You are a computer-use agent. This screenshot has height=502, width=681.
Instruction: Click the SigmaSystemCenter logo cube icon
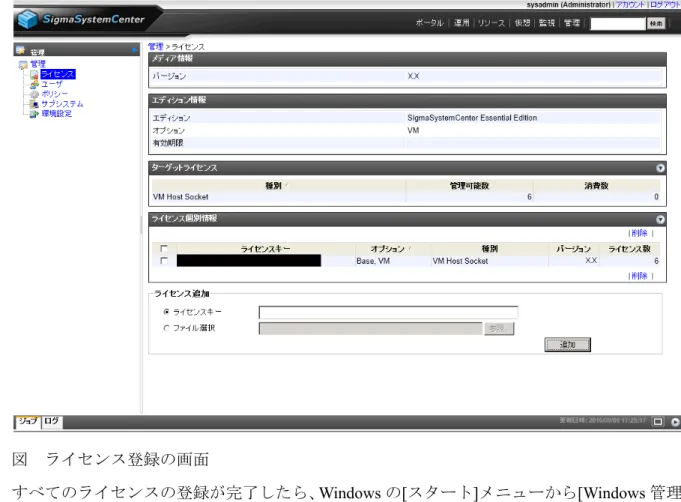coord(27,20)
